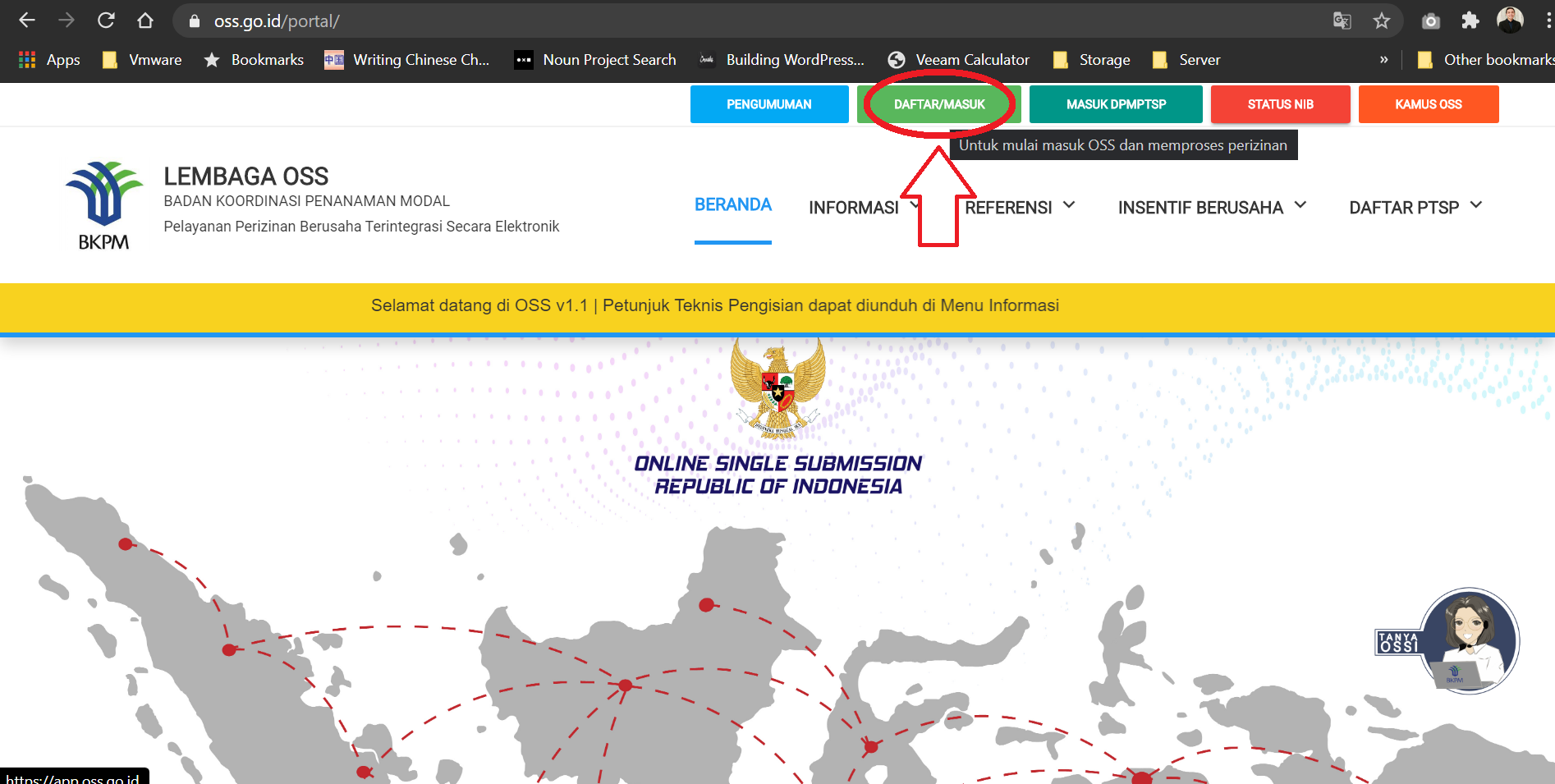Click the KAMUS OSS button
Image resolution: width=1555 pixels, height=784 pixels.
1429,104
